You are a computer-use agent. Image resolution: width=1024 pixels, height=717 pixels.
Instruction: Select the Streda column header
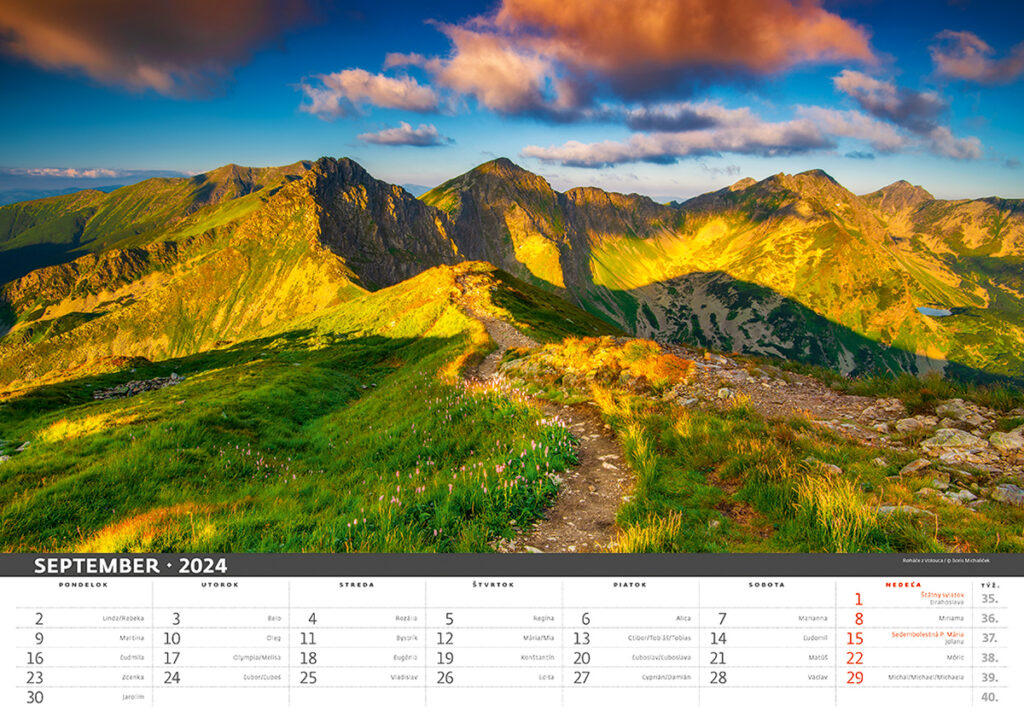click(356, 584)
